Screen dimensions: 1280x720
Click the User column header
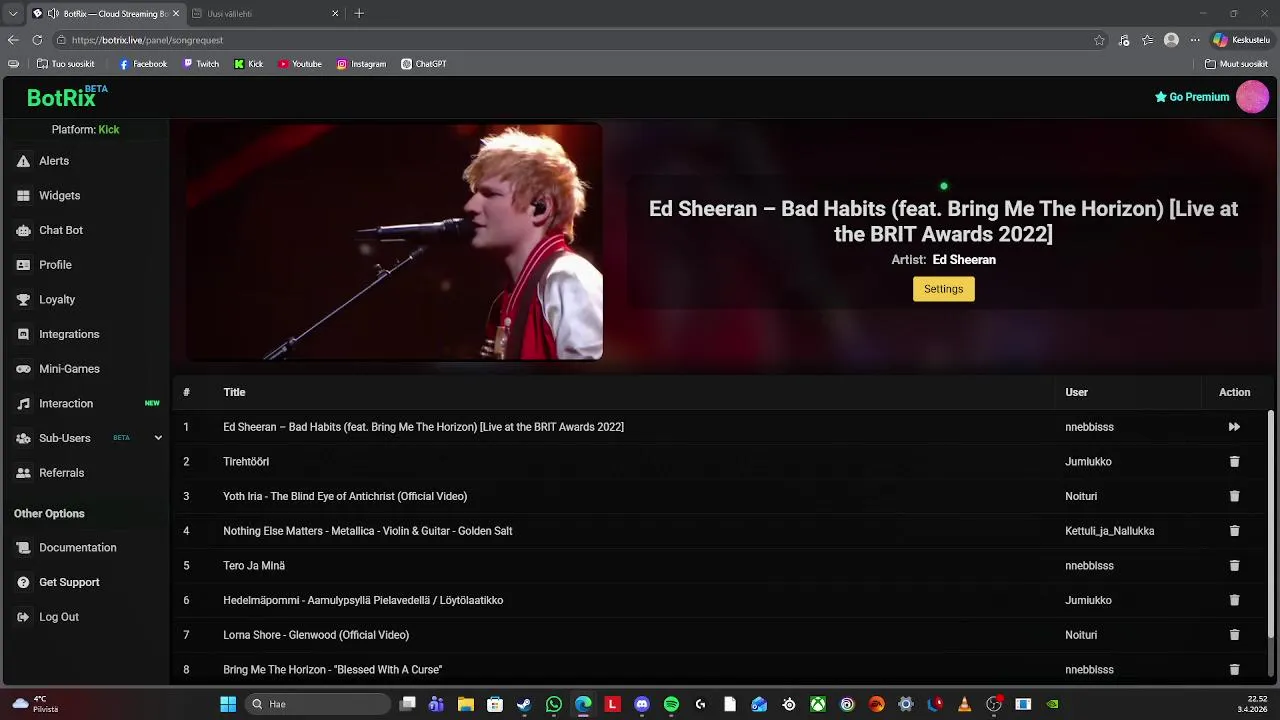pos(1076,392)
